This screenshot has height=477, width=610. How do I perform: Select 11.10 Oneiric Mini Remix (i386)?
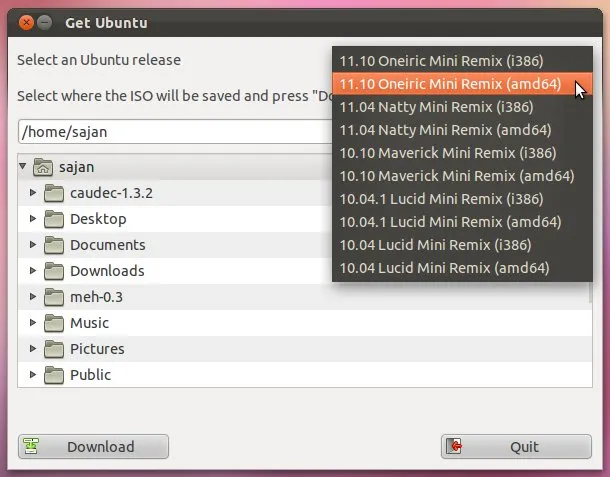441,61
